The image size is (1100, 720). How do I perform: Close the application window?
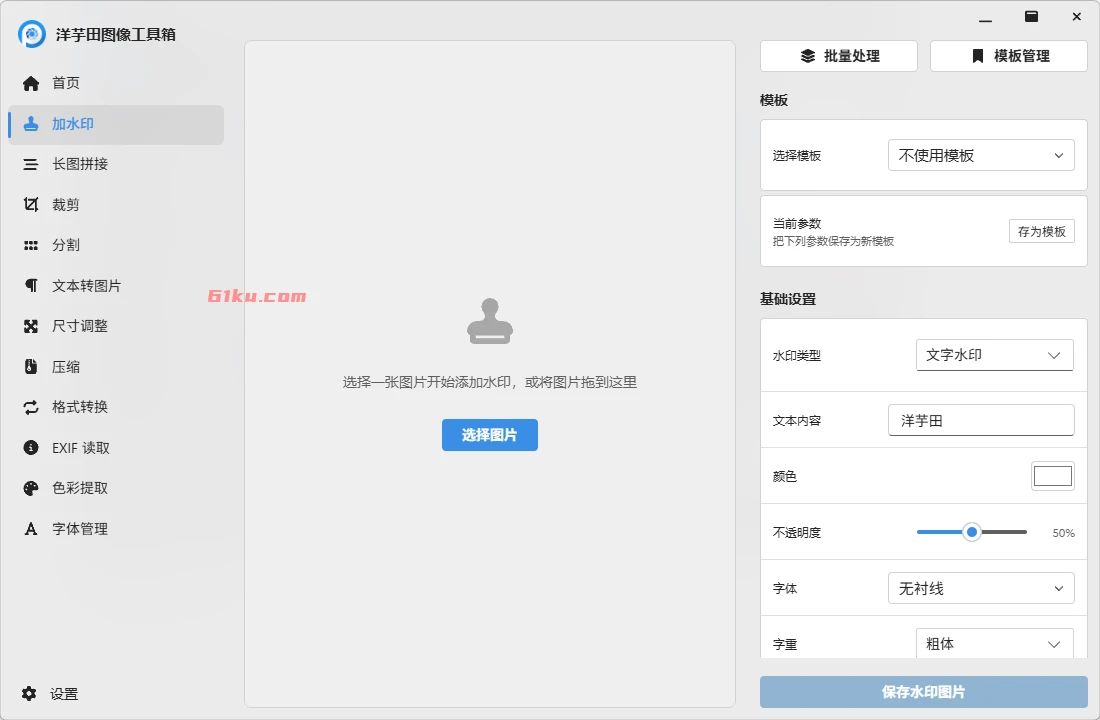coord(1077,17)
